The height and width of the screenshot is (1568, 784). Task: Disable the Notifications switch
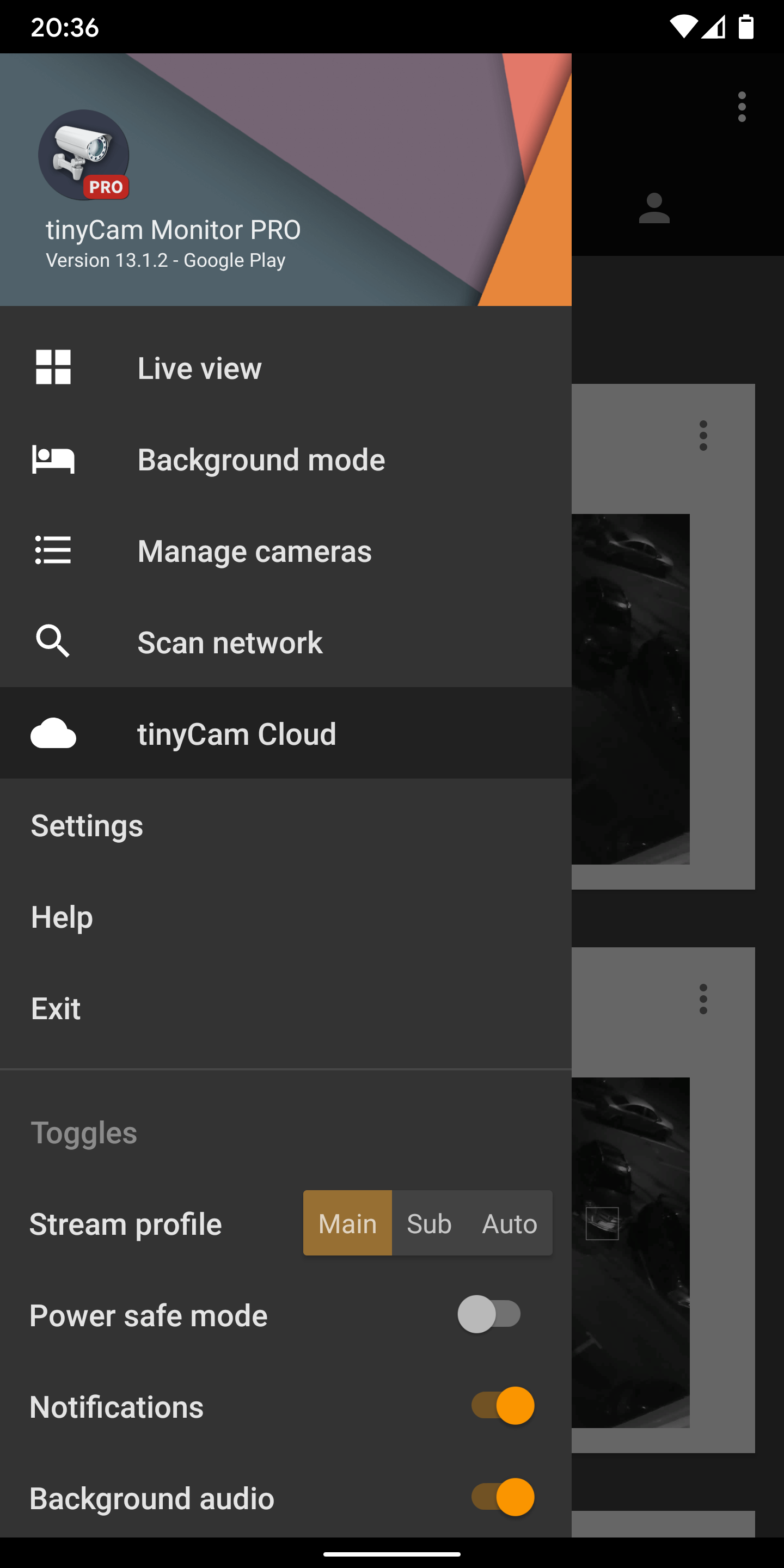(503, 1405)
